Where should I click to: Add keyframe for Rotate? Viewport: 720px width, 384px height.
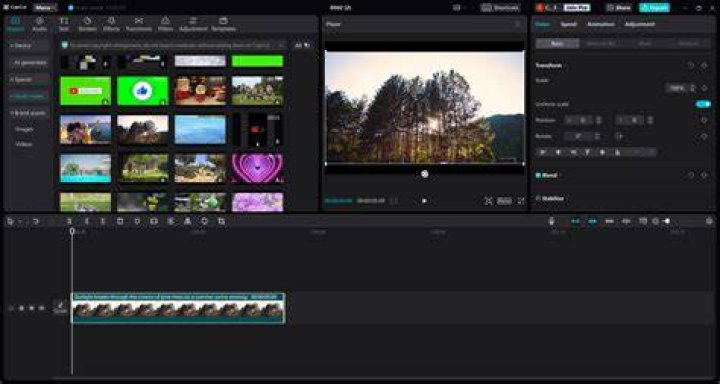pos(704,136)
